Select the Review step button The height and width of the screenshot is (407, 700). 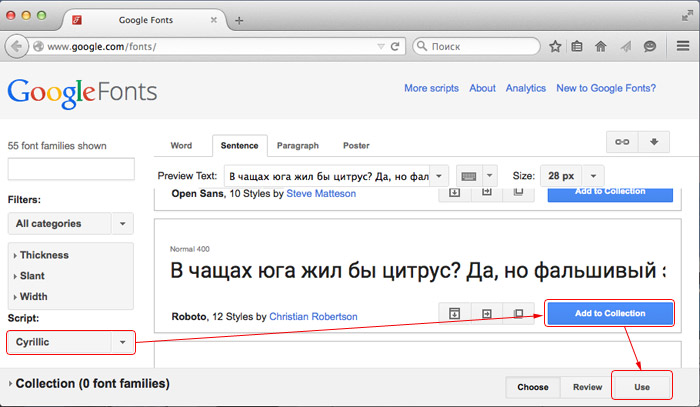pos(588,387)
